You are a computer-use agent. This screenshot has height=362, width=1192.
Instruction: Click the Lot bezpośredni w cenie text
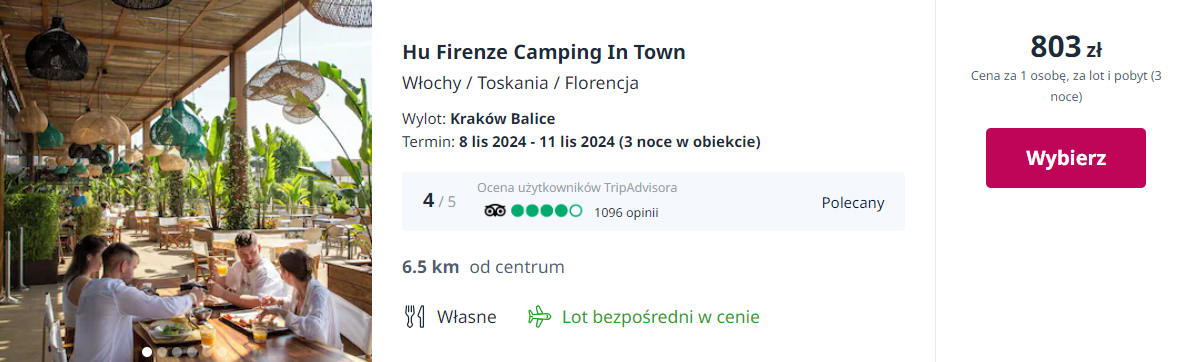[x=661, y=316]
